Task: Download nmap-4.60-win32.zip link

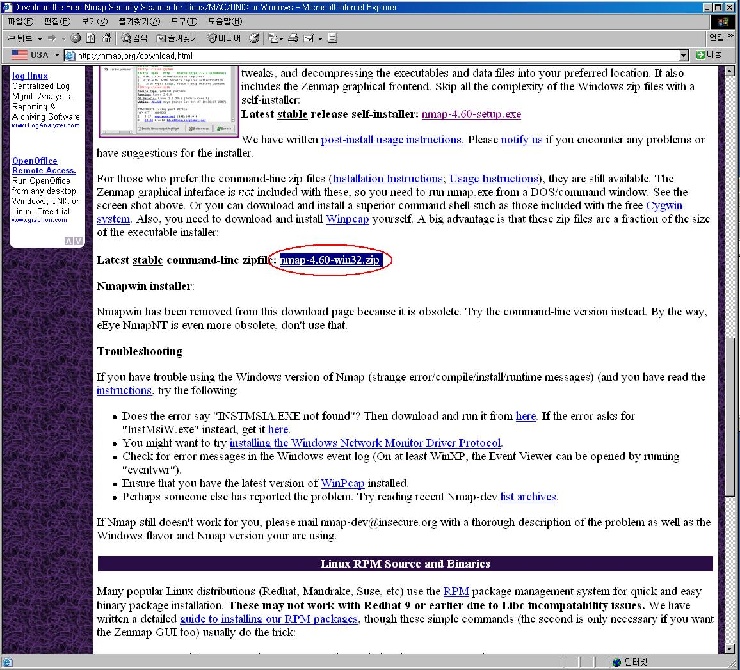Action: tap(330, 260)
